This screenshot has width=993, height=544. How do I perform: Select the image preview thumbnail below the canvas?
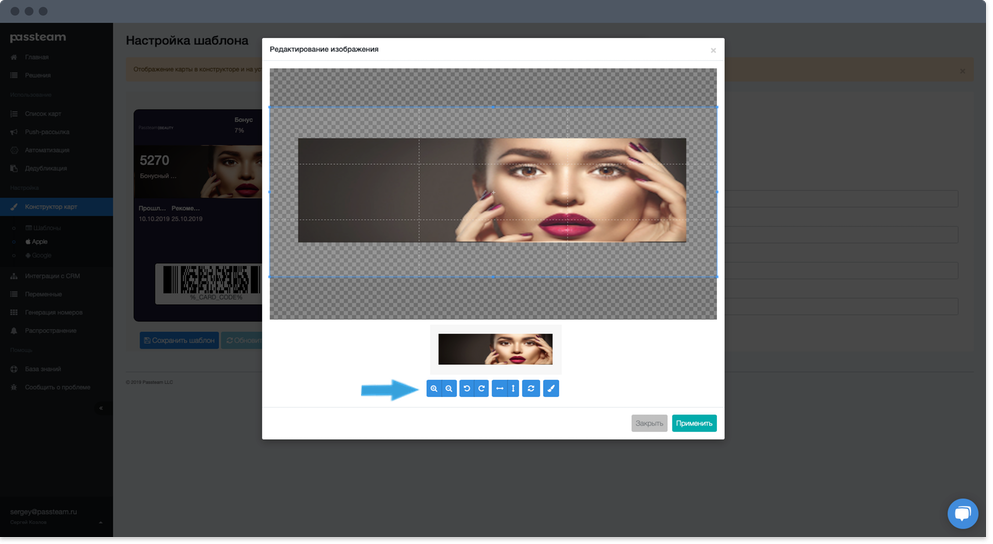coord(495,349)
